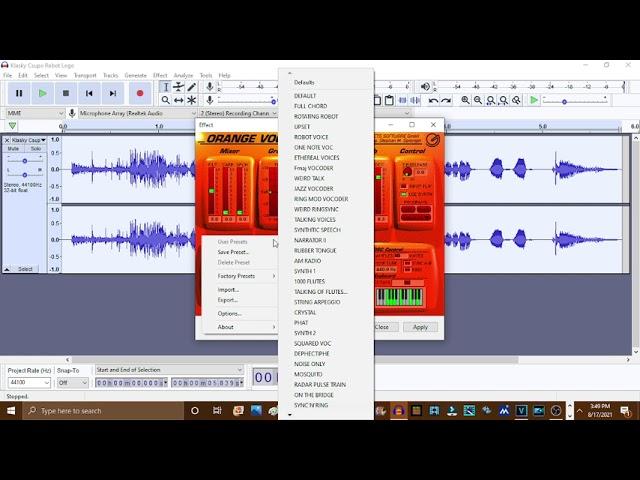The width and height of the screenshot is (640, 480).
Task: Click Options in effect menu
Action: click(x=229, y=313)
